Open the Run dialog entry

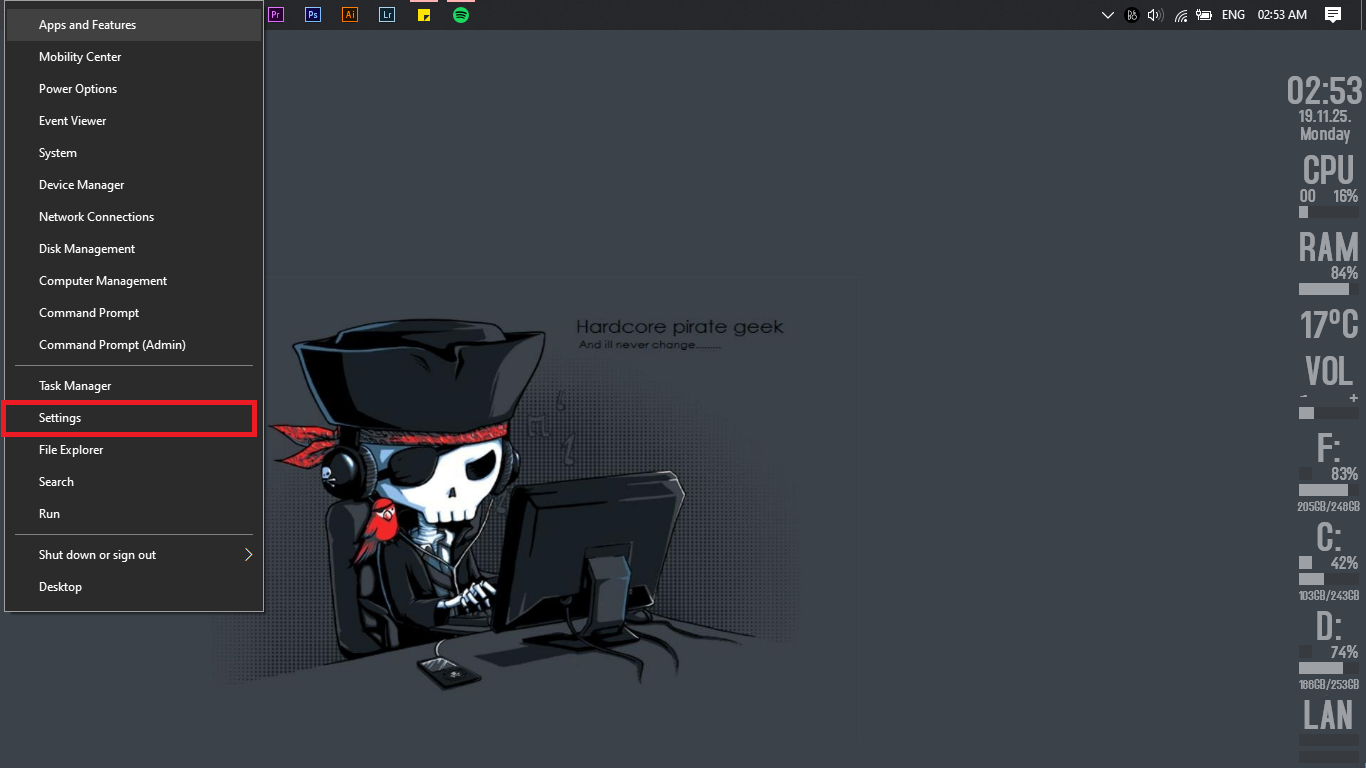pyautogui.click(x=134, y=514)
